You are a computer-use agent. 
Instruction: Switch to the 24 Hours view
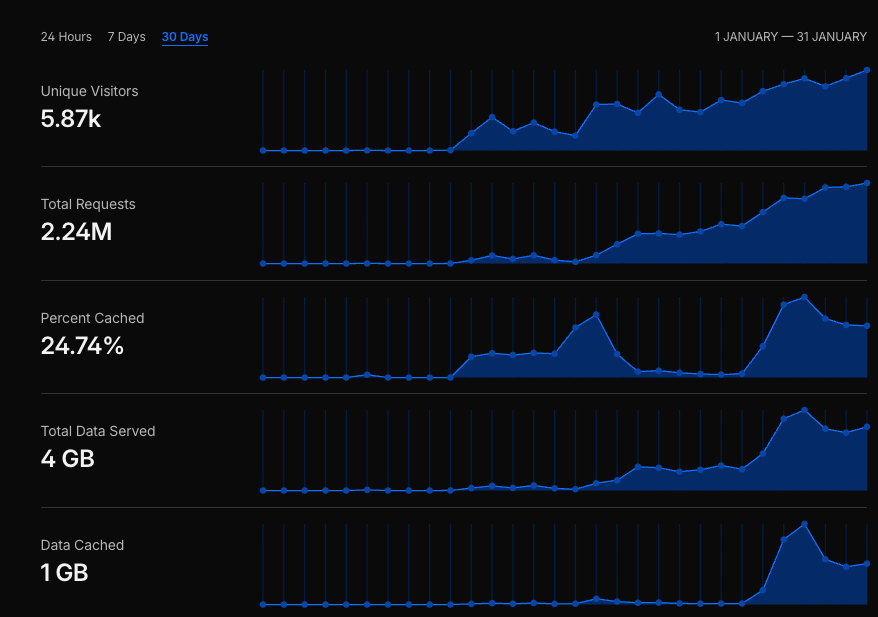[66, 37]
